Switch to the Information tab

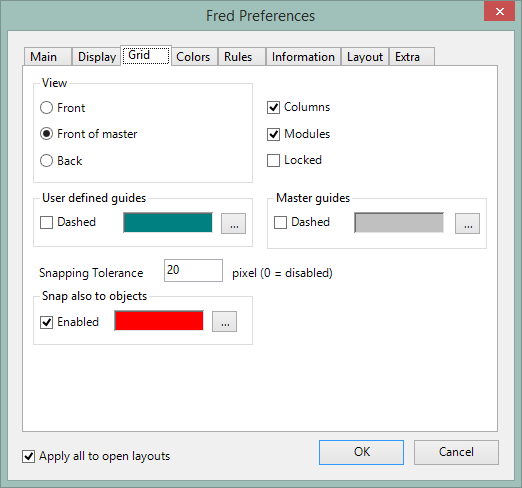[303, 57]
